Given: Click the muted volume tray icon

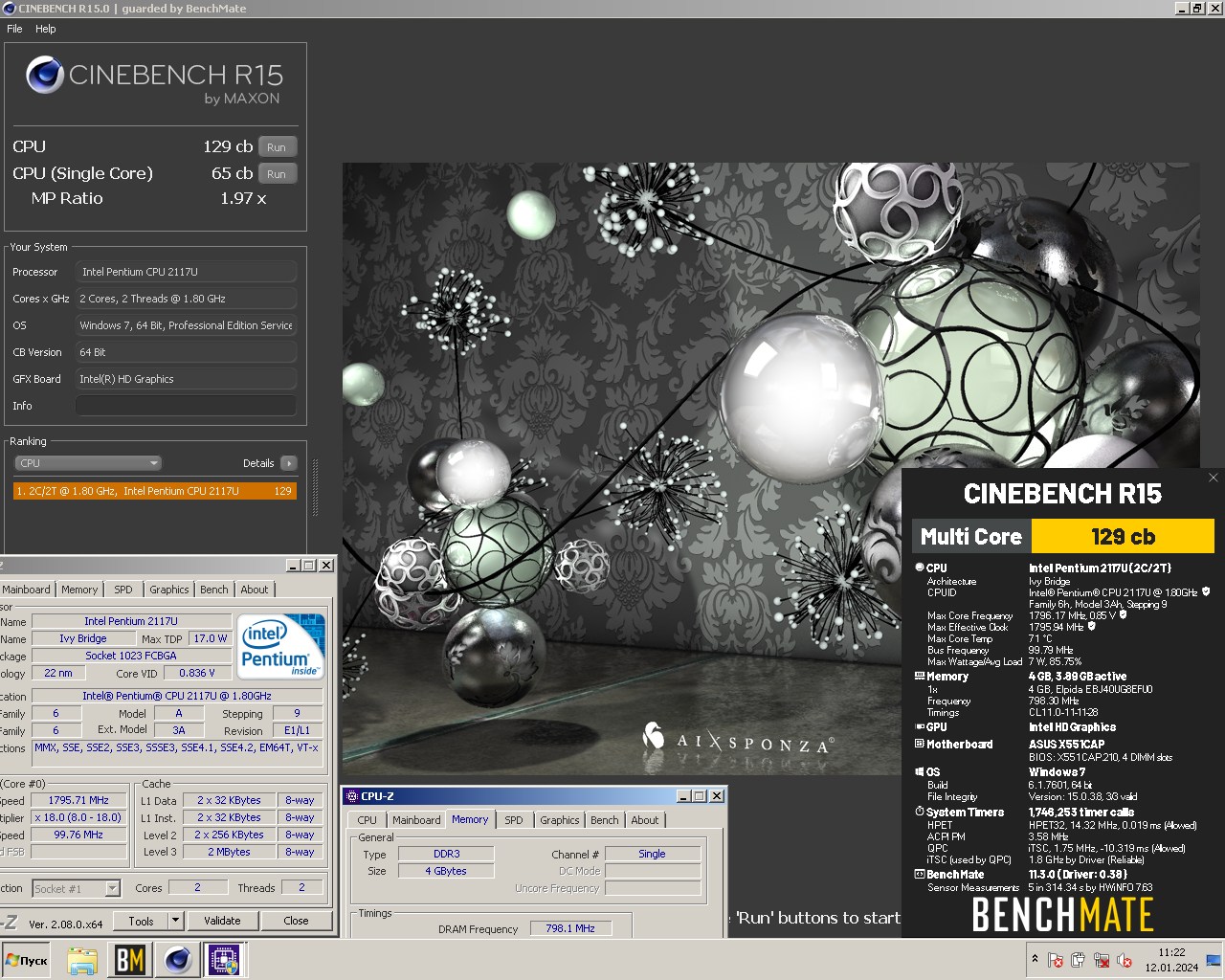Looking at the screenshot, I should 1125,960.
